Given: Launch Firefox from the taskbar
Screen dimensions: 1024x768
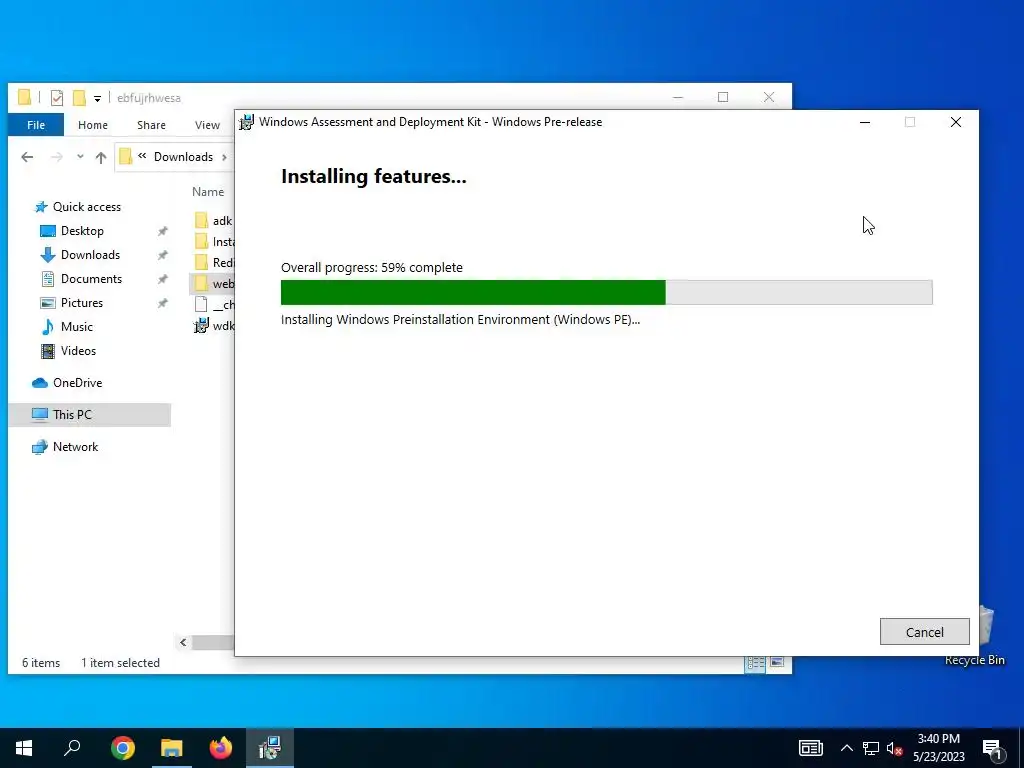Looking at the screenshot, I should click(x=221, y=748).
